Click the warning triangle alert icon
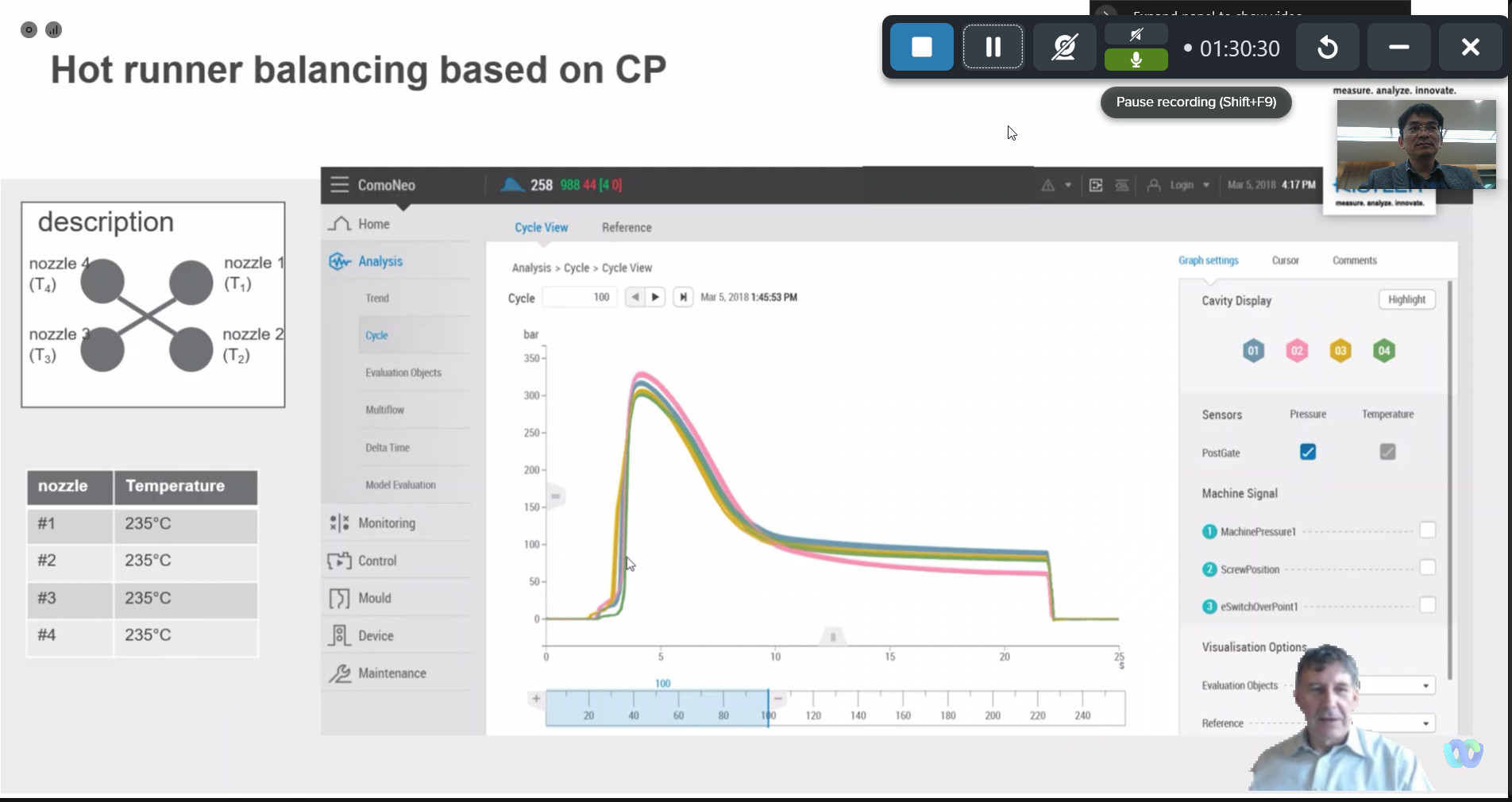This screenshot has height=802, width=1512. coord(1048,185)
